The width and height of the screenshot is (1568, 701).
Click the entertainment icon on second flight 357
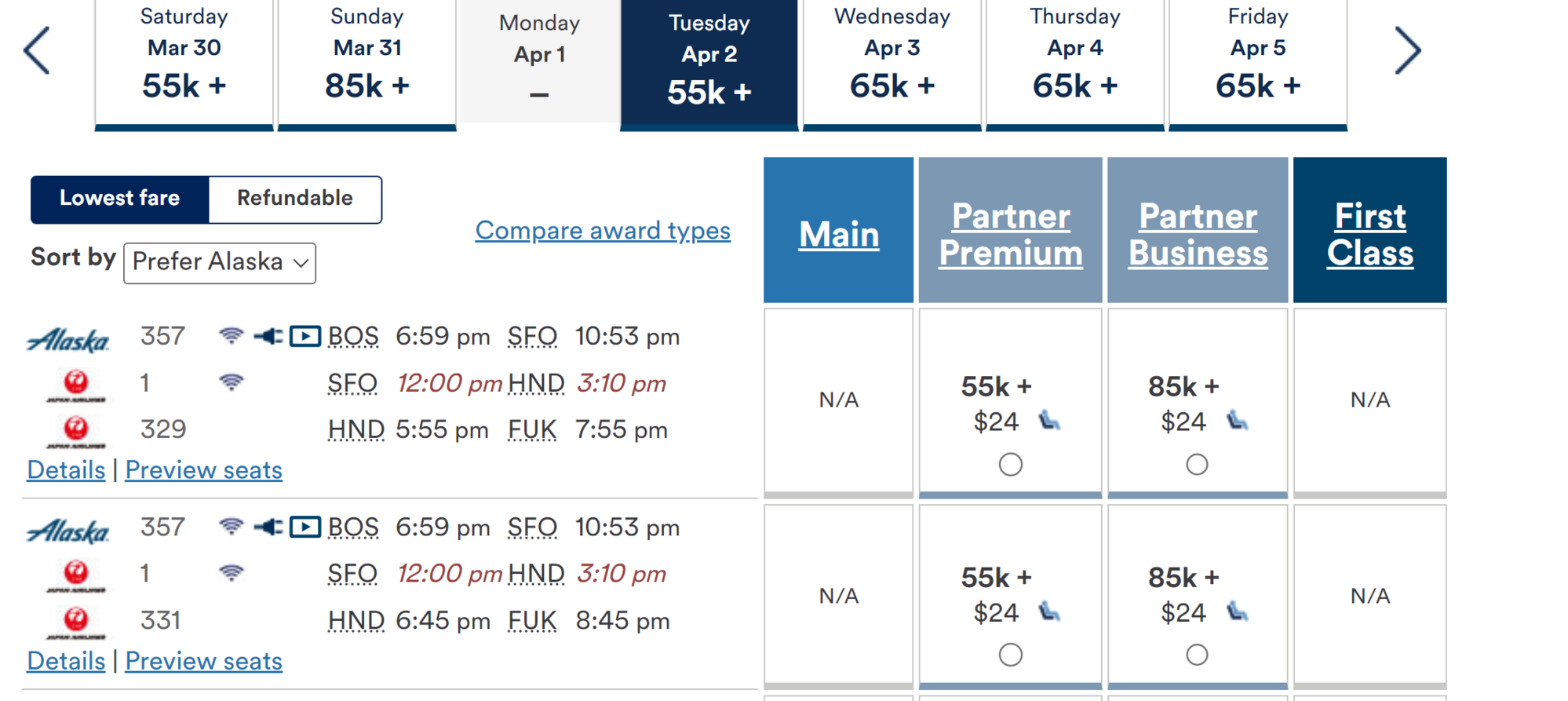304,527
